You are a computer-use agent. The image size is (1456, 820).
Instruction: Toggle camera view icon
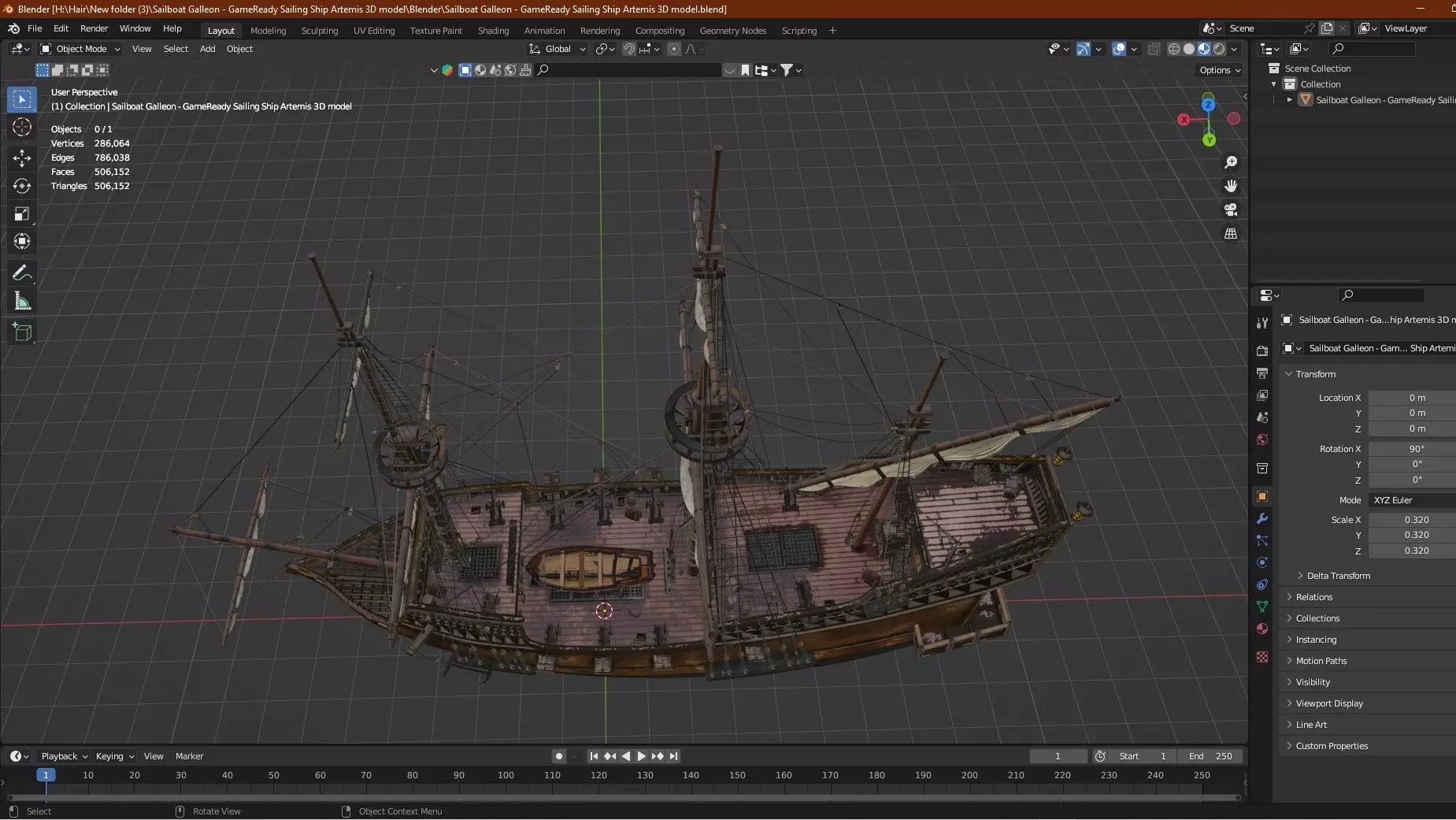click(x=1231, y=210)
